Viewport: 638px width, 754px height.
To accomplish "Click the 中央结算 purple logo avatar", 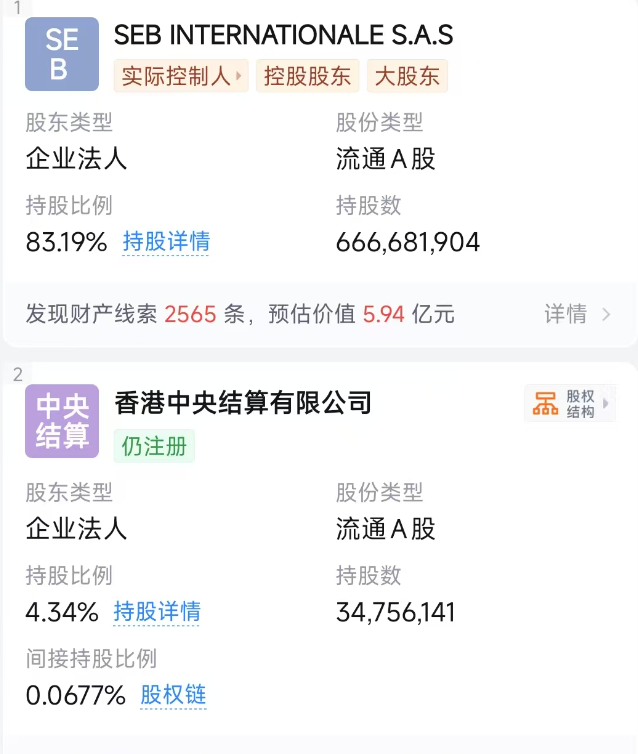I will [x=62, y=421].
